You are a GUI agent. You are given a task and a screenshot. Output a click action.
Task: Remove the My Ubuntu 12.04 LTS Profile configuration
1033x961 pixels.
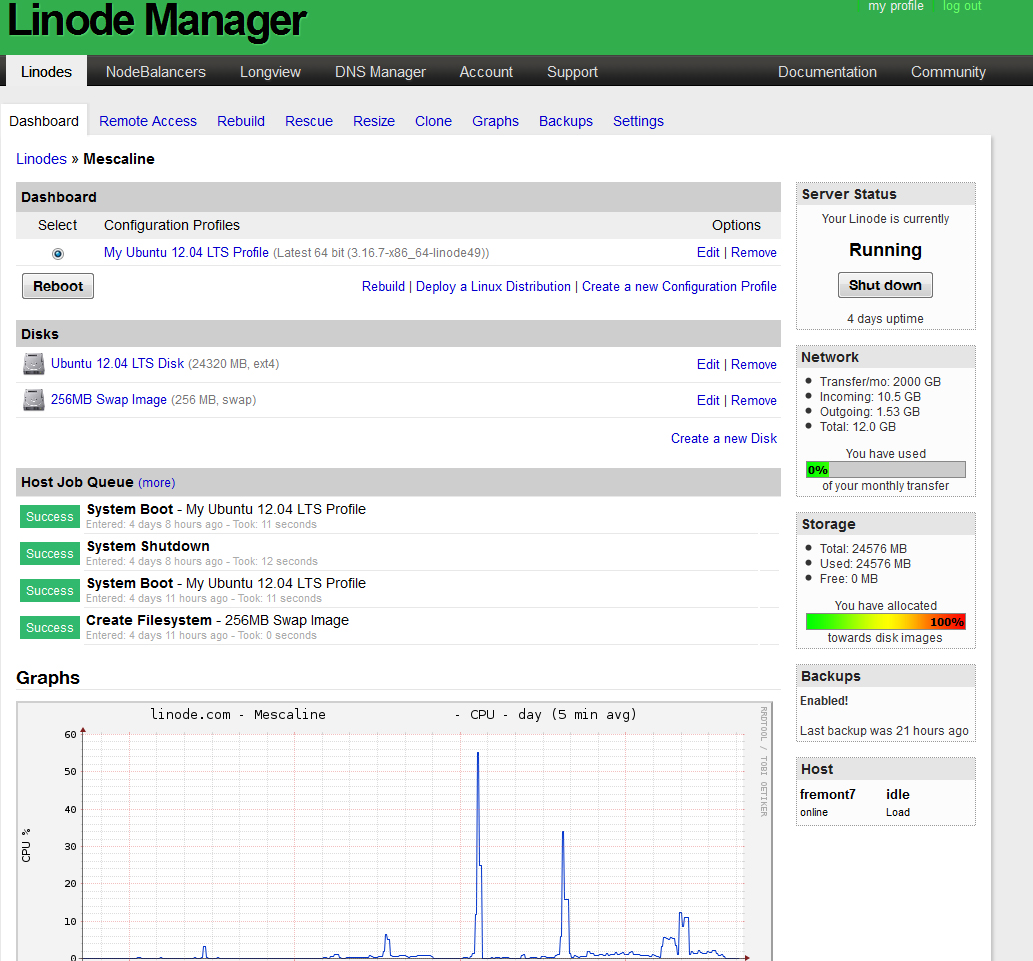coord(754,252)
